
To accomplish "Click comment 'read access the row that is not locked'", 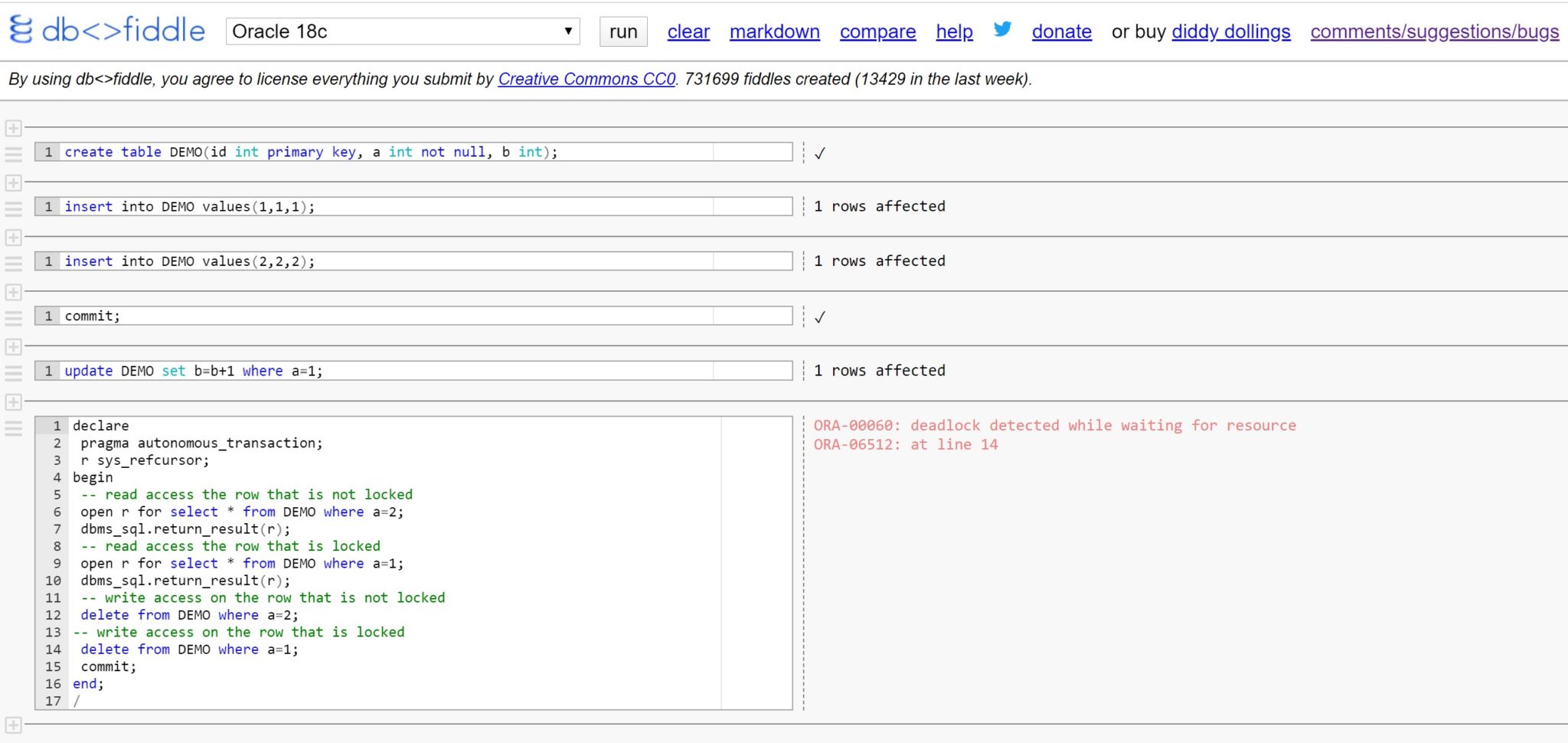I will click(x=247, y=494).
